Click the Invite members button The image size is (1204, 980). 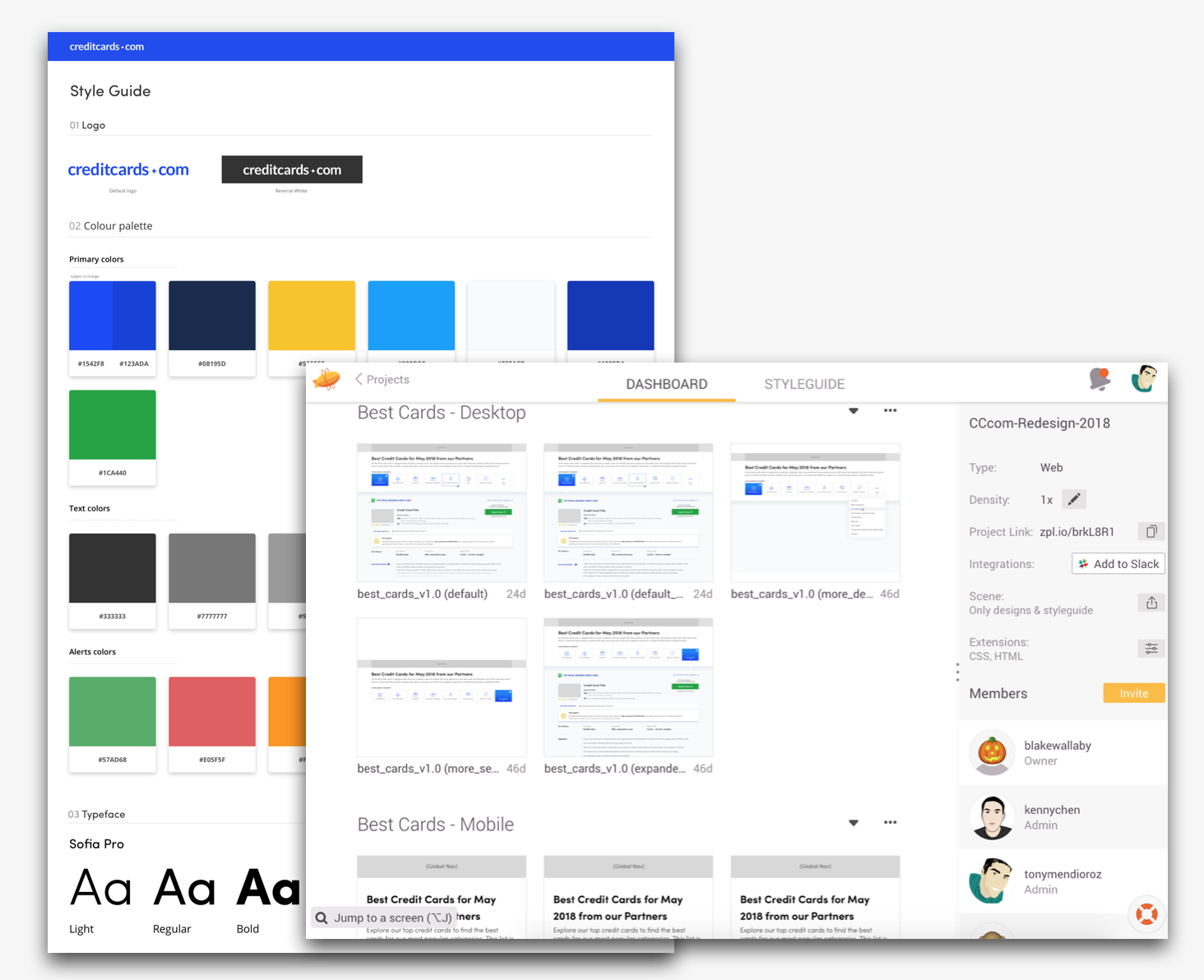tap(1134, 693)
